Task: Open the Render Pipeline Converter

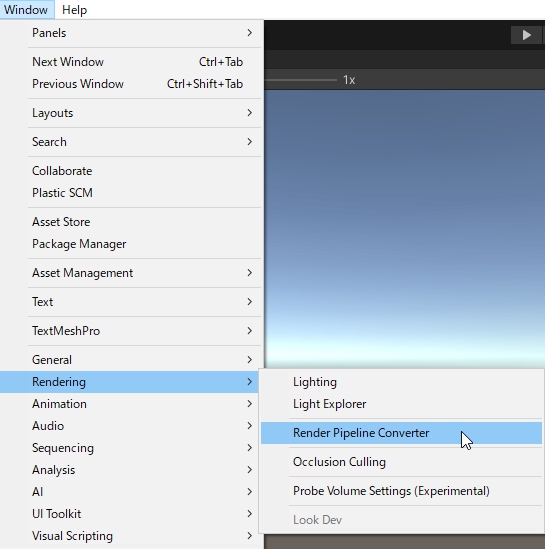Action: pos(401,433)
